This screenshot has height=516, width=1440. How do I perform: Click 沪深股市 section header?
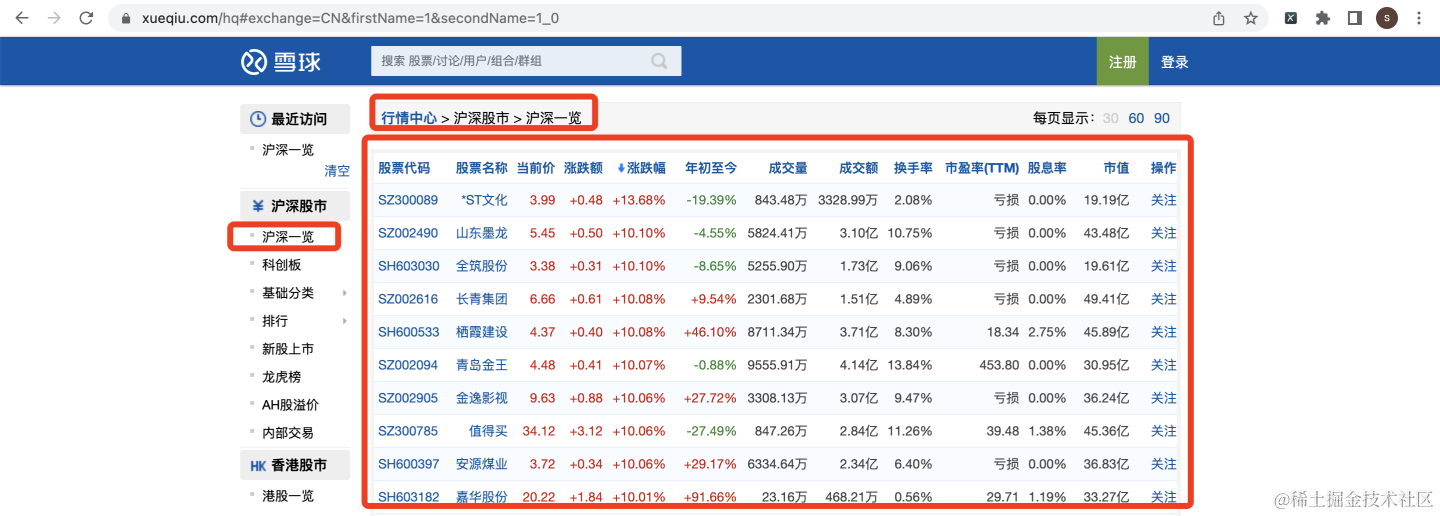click(x=295, y=206)
